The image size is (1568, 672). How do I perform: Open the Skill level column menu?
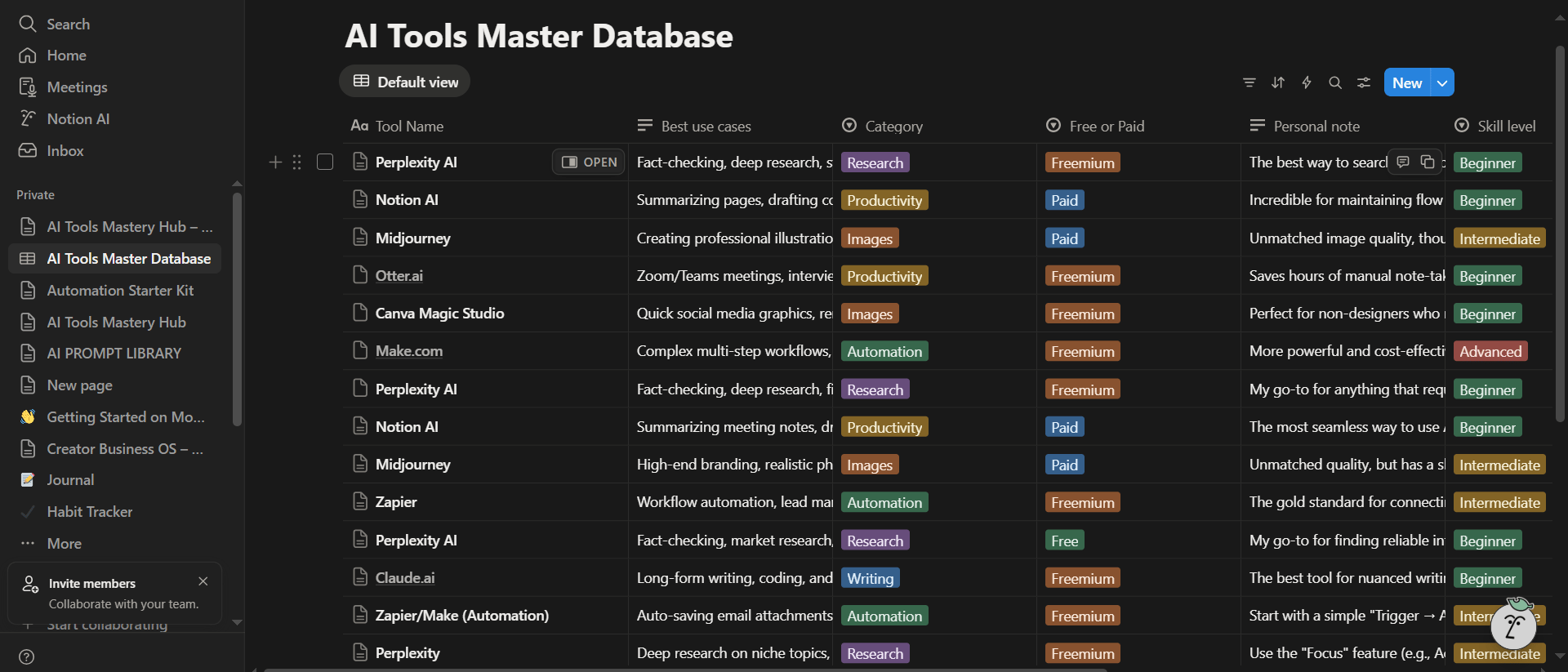click(1499, 126)
